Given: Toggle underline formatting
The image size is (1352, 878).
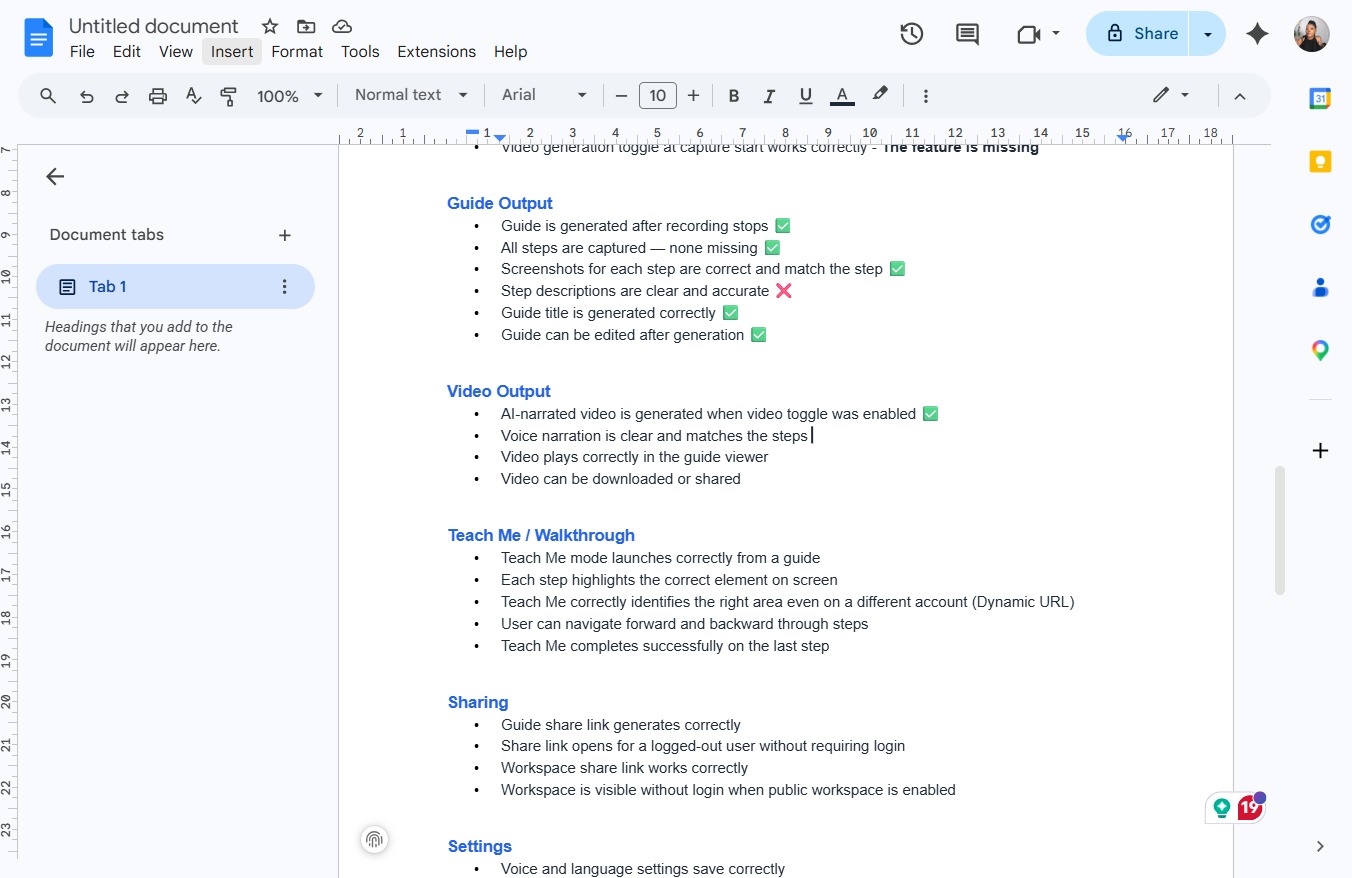Looking at the screenshot, I should click(805, 96).
